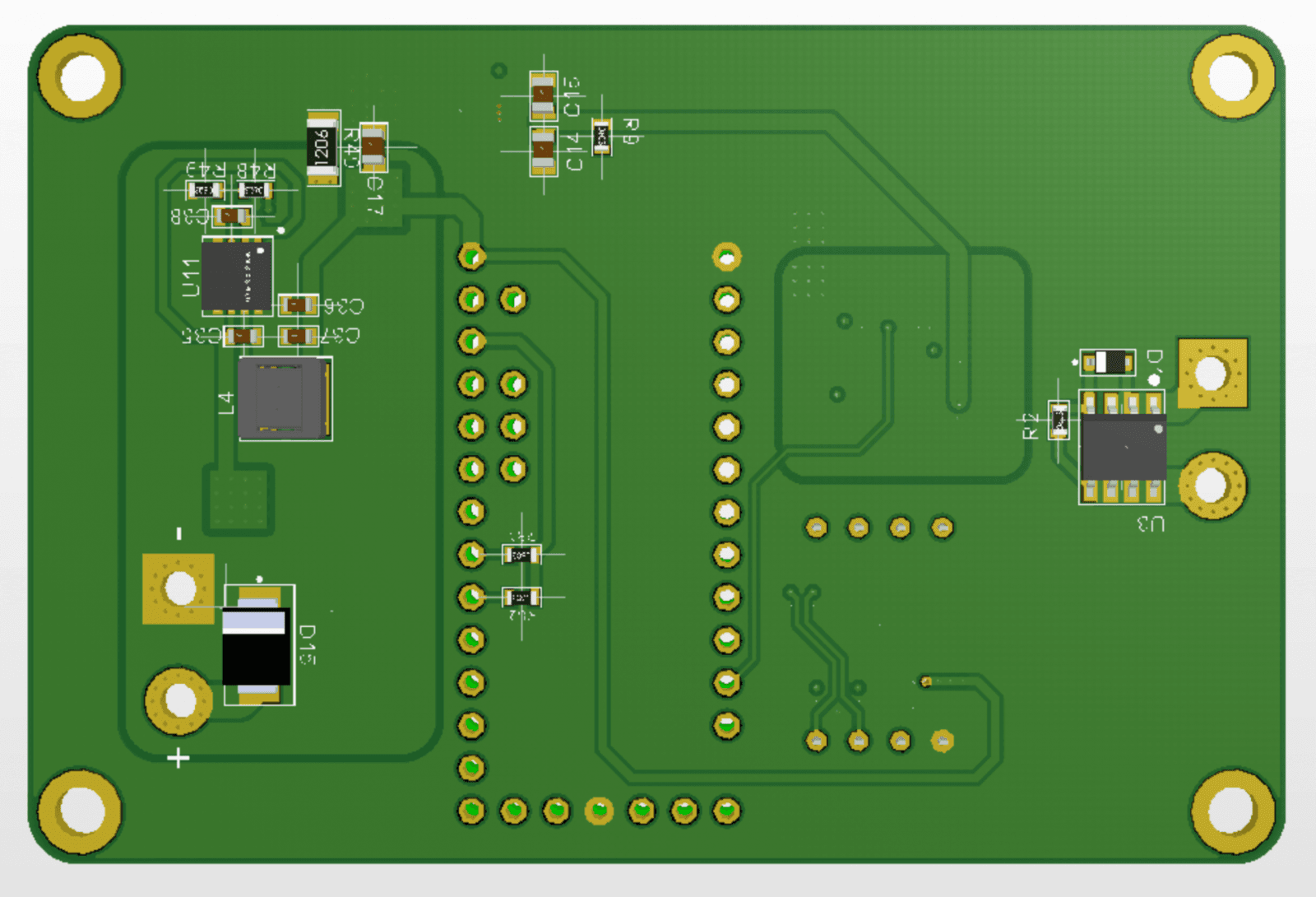Screen dimensions: 1316x897
Task: Click the R12 designator label
Action: tap(1030, 426)
